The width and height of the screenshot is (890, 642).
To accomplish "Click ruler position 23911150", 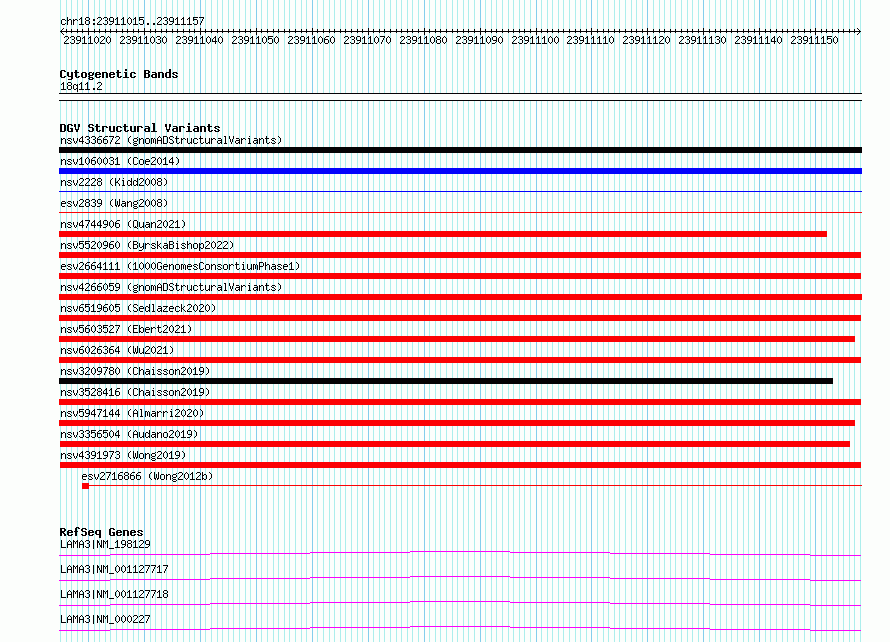I will tap(815, 40).
